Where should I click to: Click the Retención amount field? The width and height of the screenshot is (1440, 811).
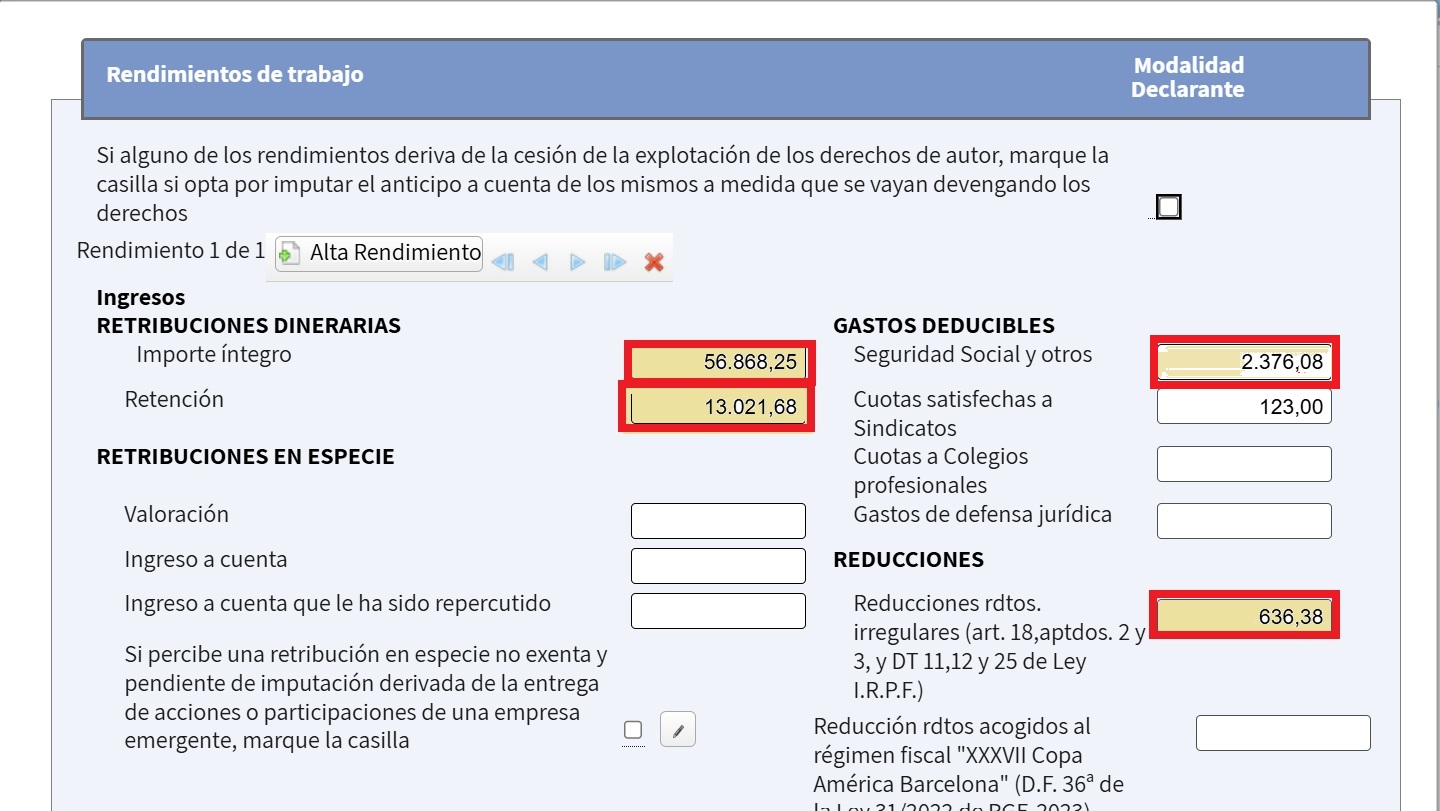717,407
